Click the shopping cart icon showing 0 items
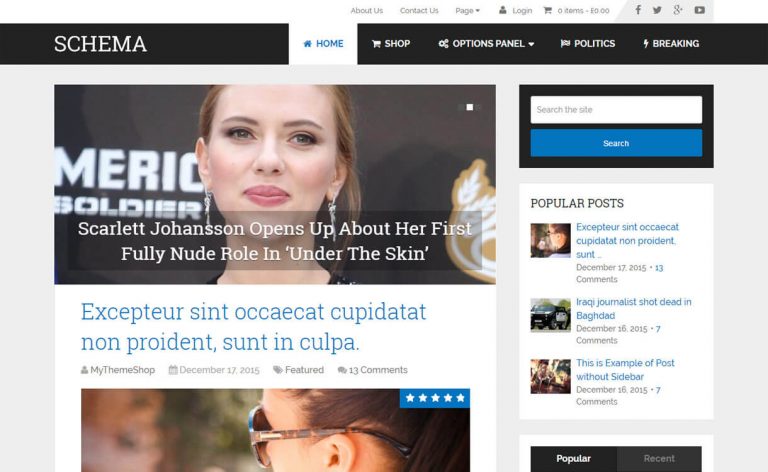 tap(547, 11)
